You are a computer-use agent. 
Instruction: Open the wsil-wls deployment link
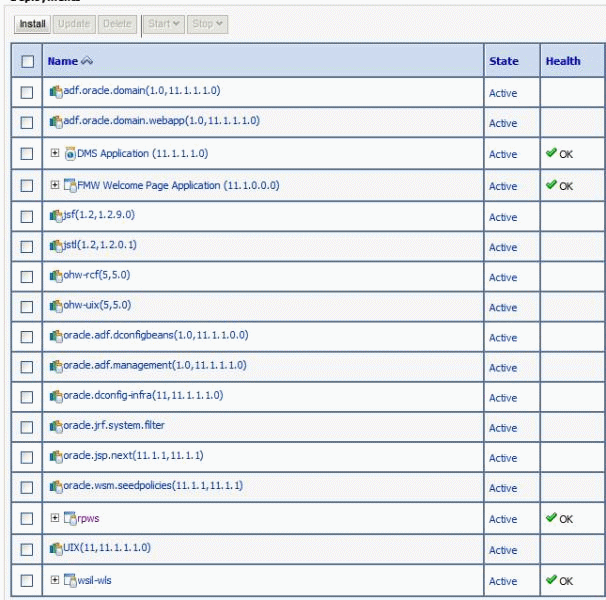94,580
